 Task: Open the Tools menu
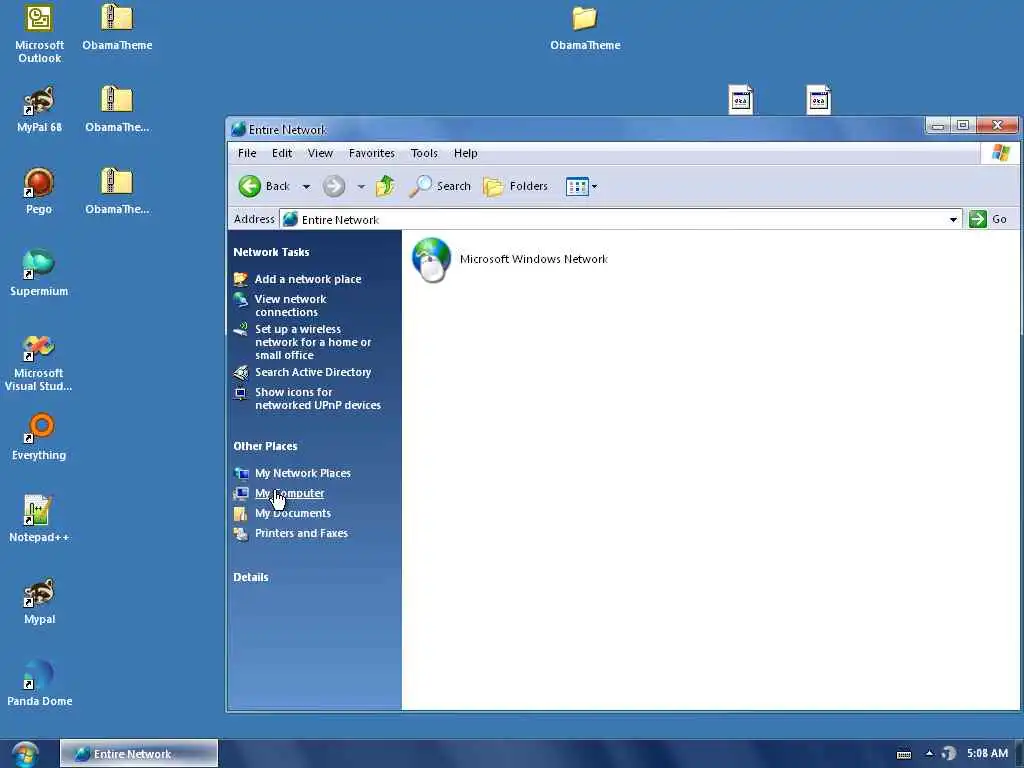(x=424, y=153)
